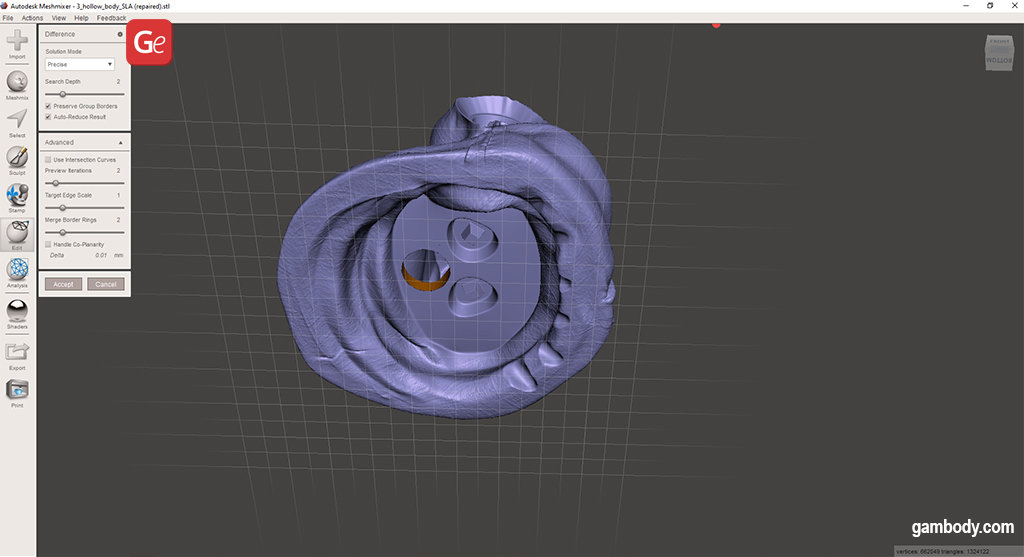Open the Shaders panel

click(x=17, y=312)
